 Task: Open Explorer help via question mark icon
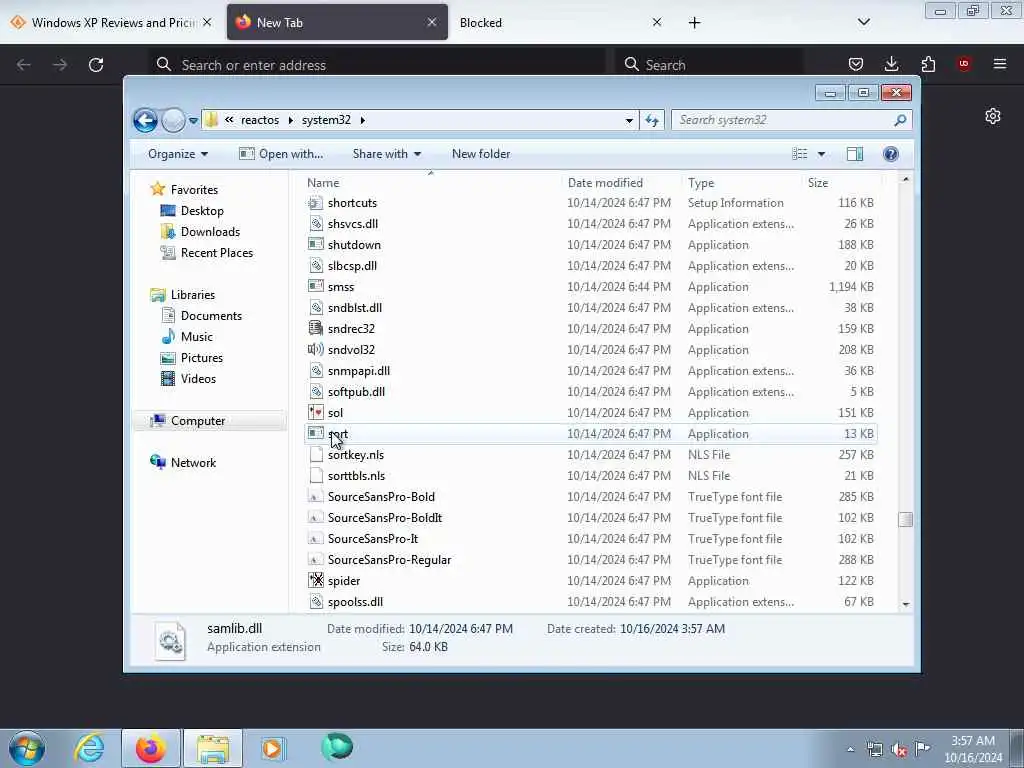tap(890, 154)
